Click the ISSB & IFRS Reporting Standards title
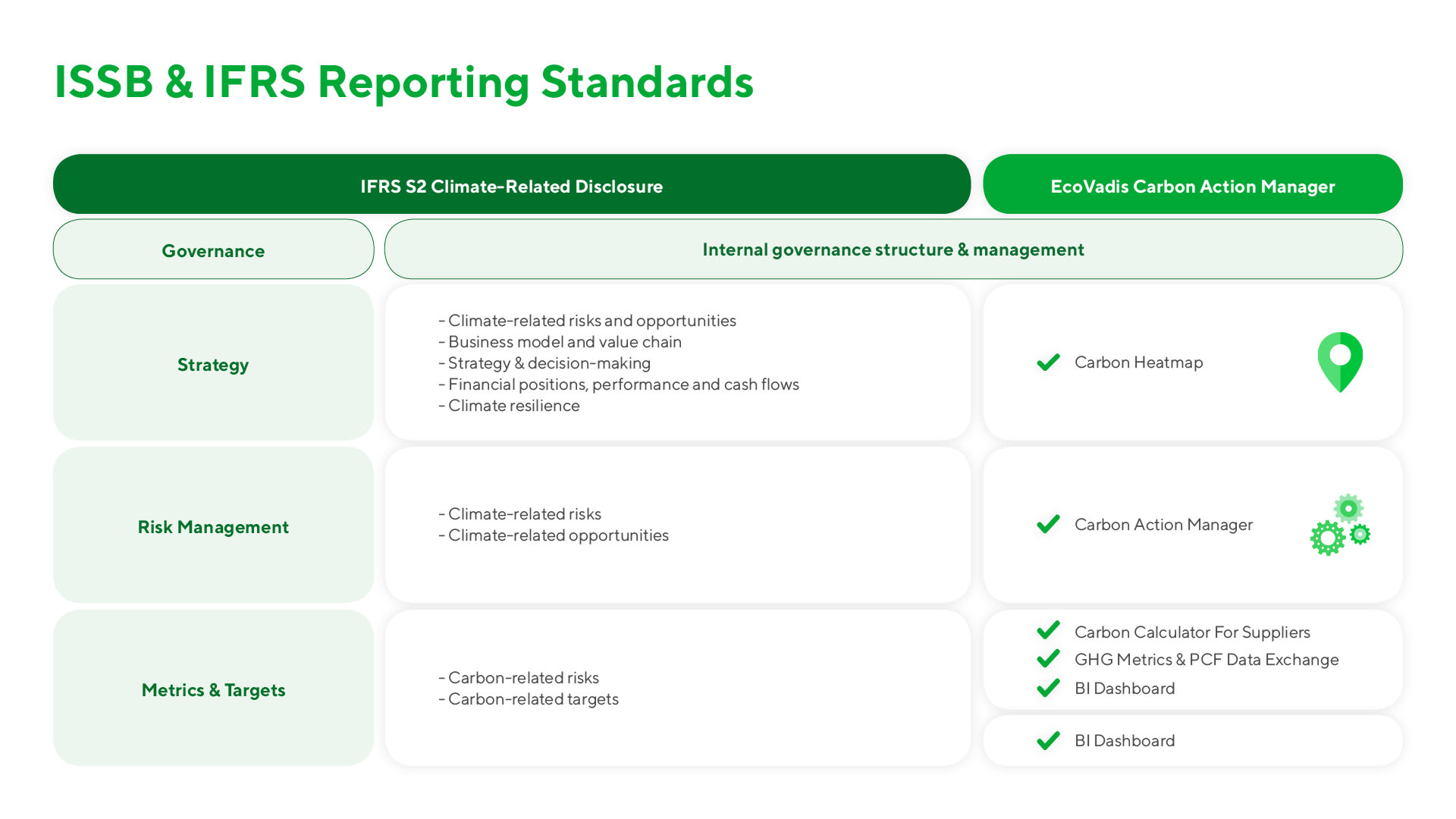 403,82
